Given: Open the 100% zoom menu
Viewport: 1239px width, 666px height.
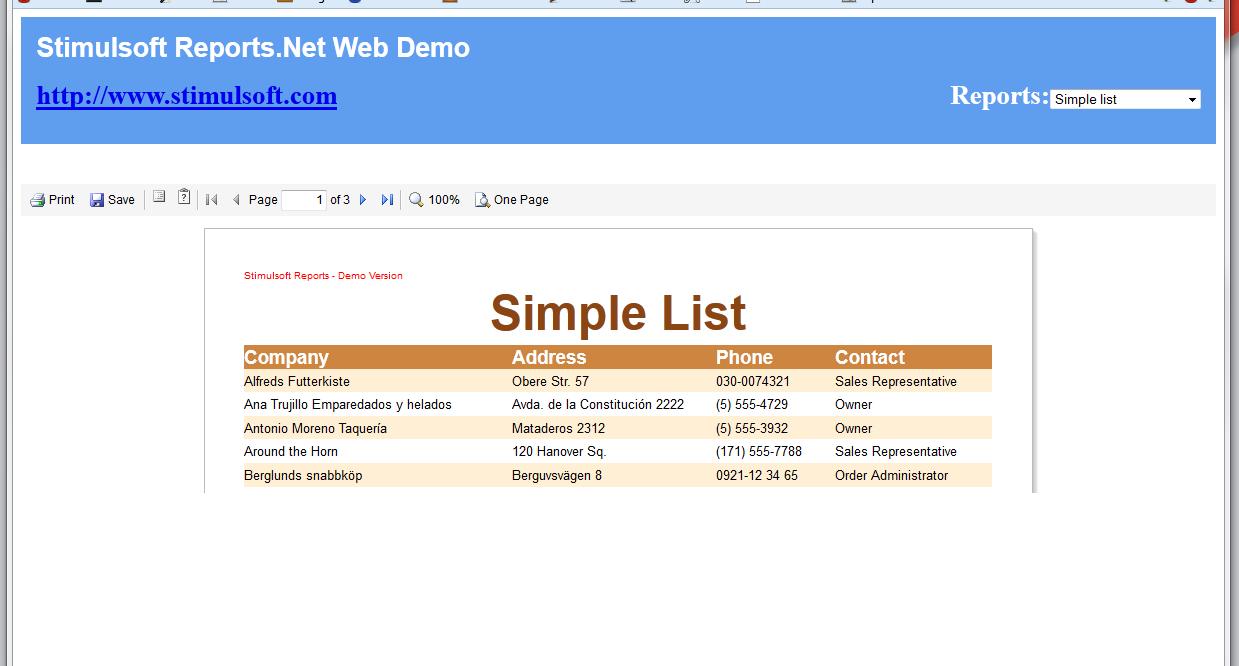Looking at the screenshot, I should [x=434, y=200].
